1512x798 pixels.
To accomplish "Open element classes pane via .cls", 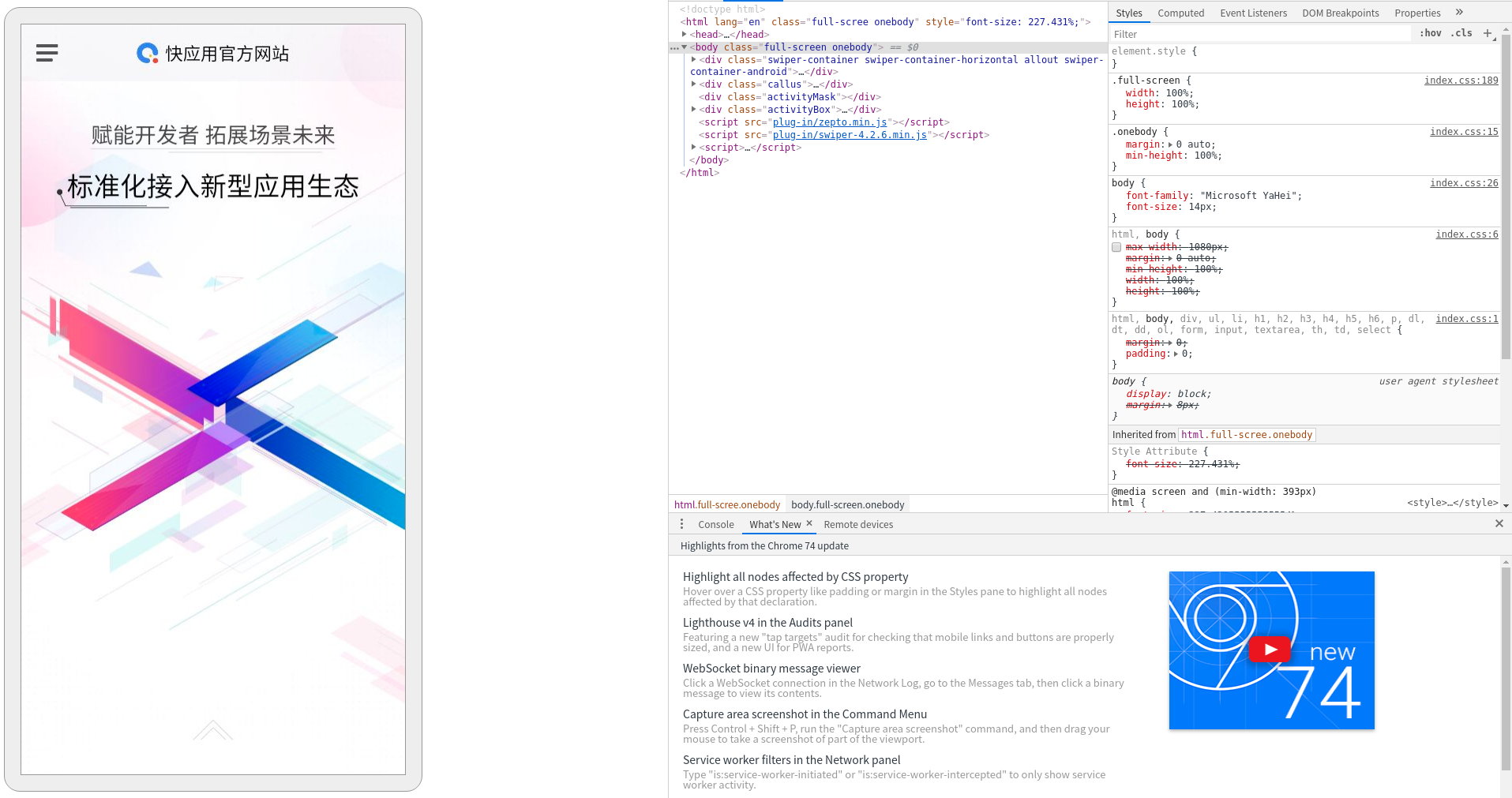I will click(1461, 33).
